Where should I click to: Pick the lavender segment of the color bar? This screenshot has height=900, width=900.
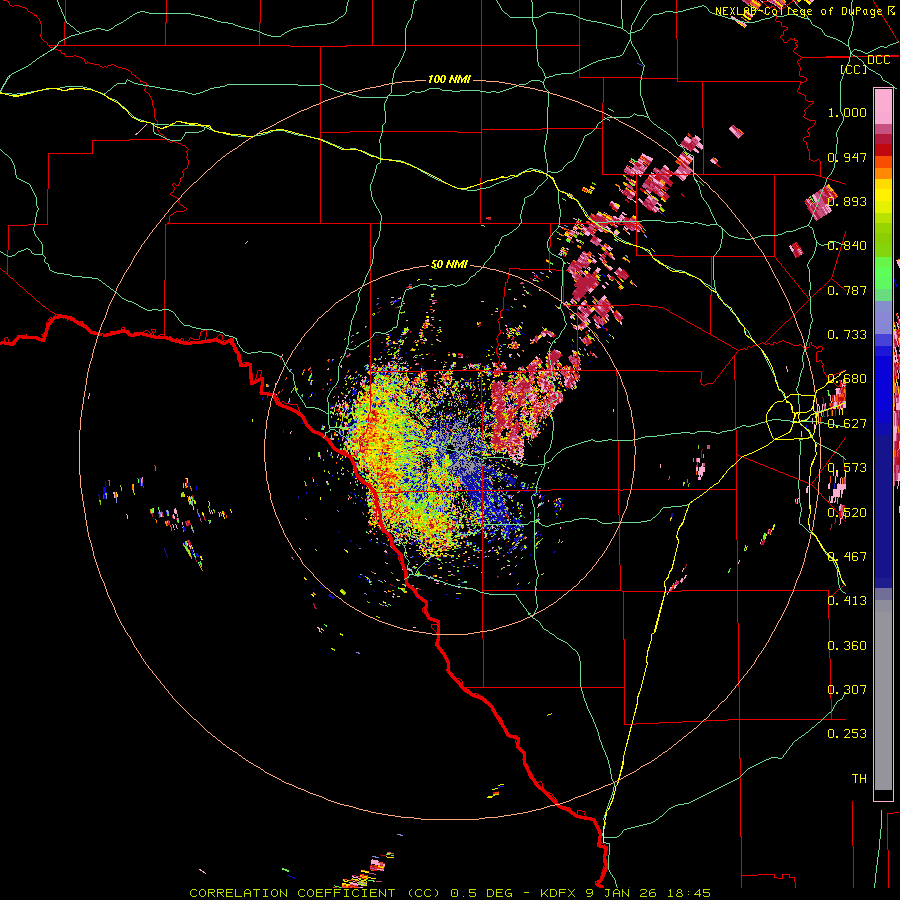883,317
